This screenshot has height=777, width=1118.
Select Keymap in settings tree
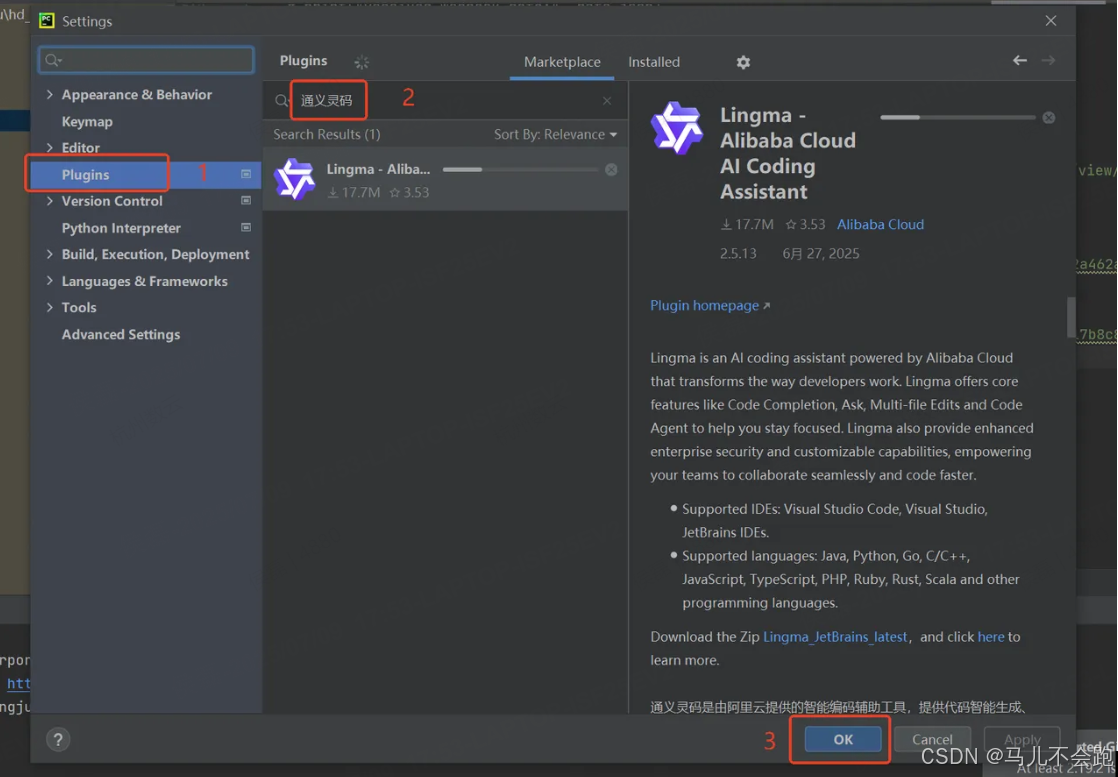[x=87, y=121]
